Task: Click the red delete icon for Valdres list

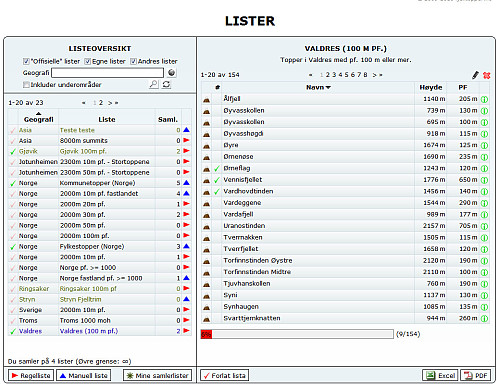Action: coord(486,75)
